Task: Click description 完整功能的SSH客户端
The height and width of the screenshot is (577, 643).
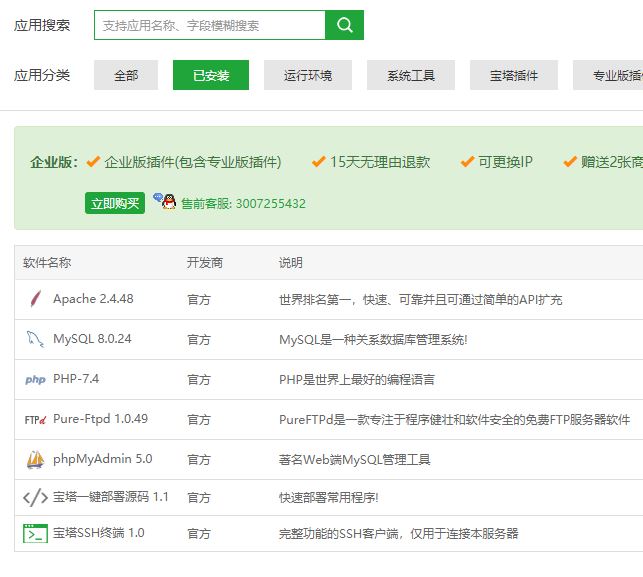Action: [399, 534]
